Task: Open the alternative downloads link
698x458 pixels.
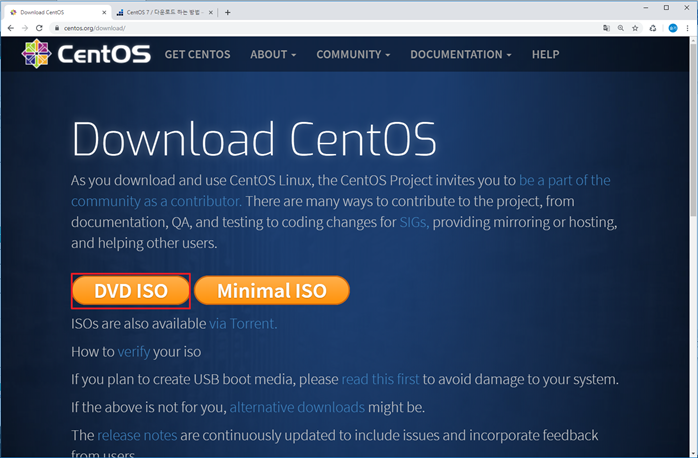Action: [297, 407]
